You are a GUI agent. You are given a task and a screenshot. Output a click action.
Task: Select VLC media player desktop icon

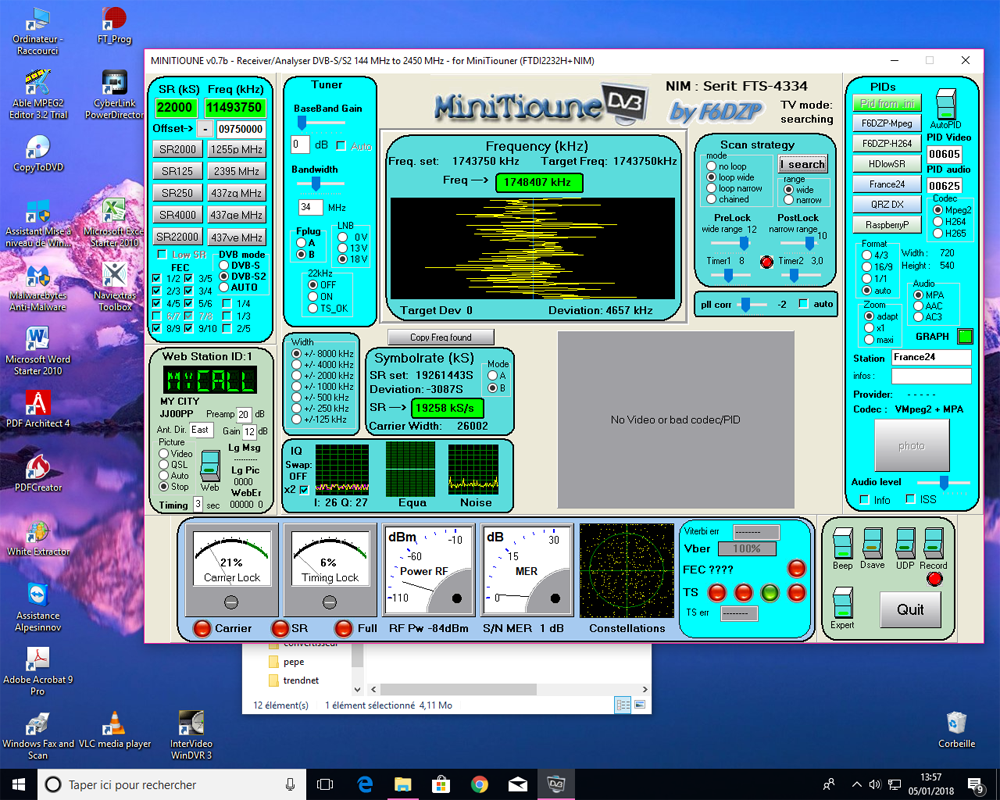pos(115,730)
